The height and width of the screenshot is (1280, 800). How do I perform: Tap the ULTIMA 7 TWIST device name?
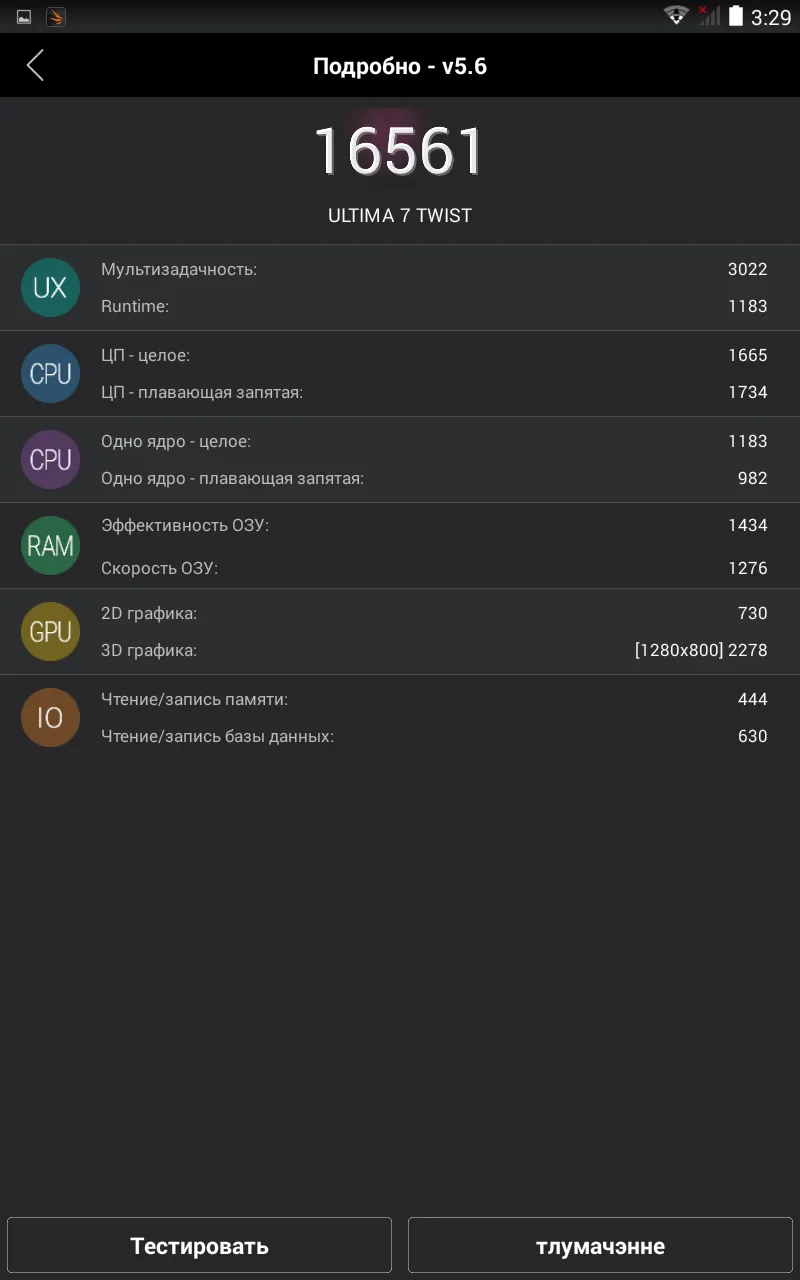(x=400, y=216)
